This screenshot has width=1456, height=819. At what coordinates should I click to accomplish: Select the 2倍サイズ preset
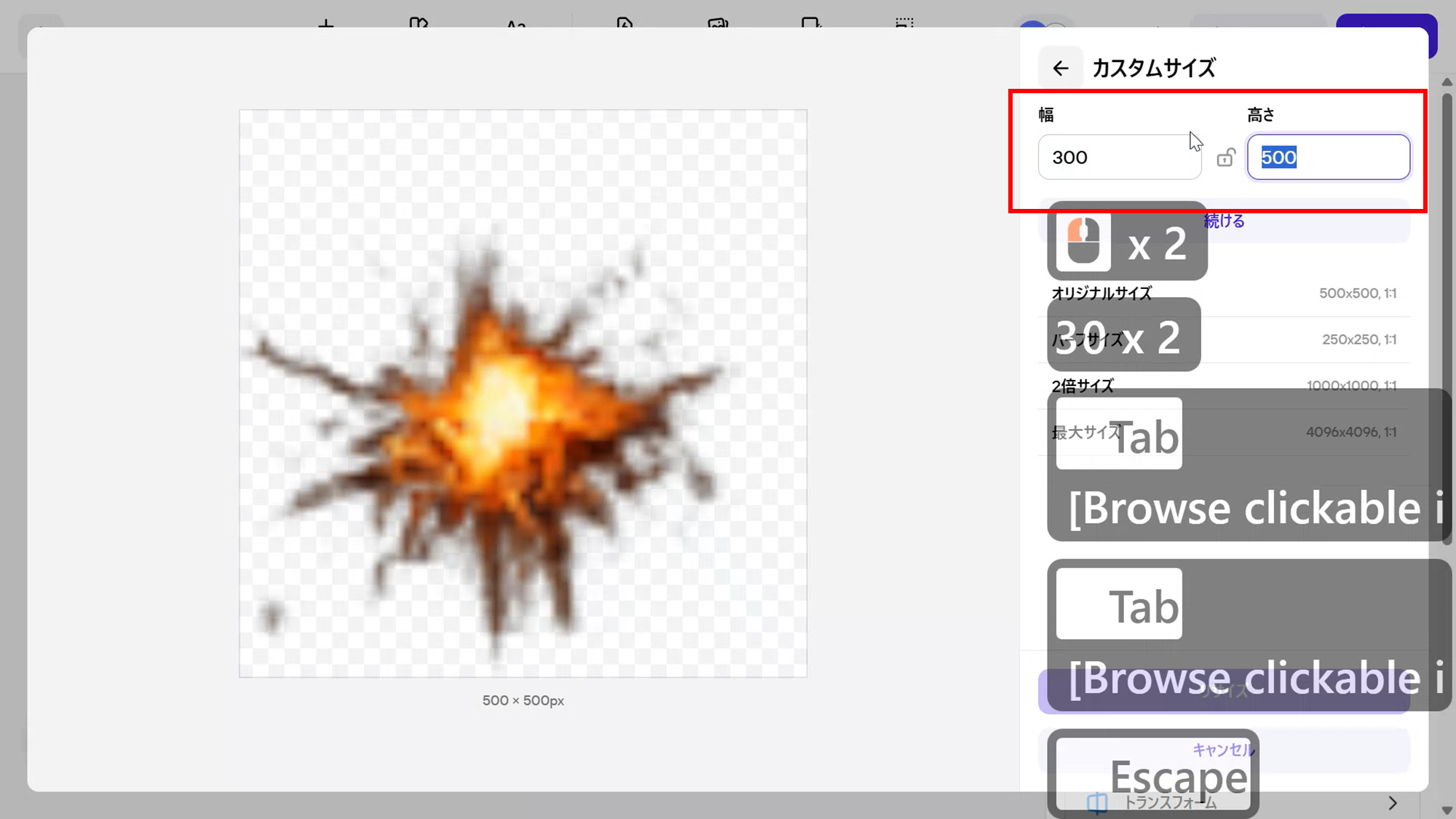tap(1224, 386)
